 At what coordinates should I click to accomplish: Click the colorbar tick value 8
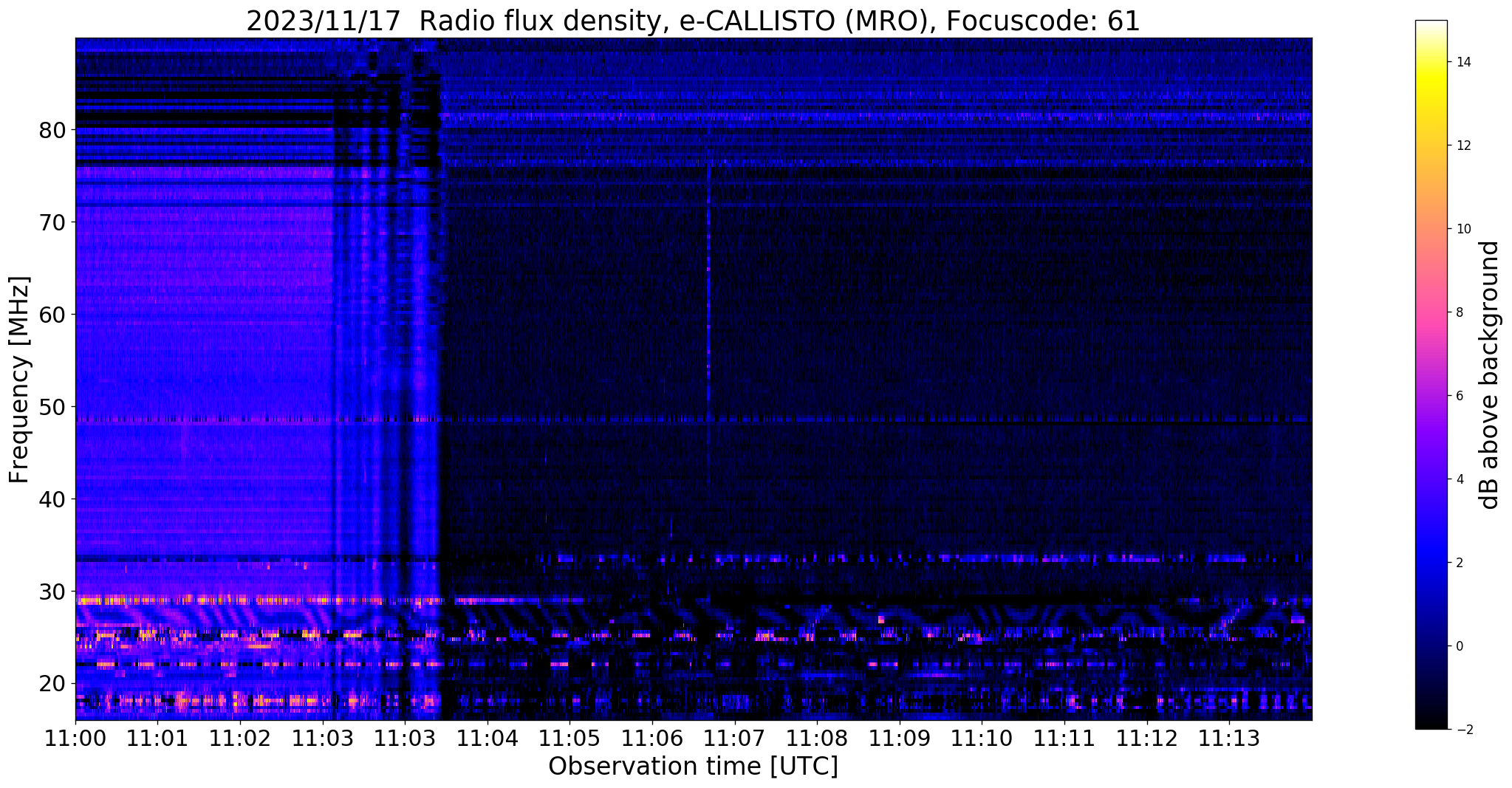pyautogui.click(x=1460, y=312)
